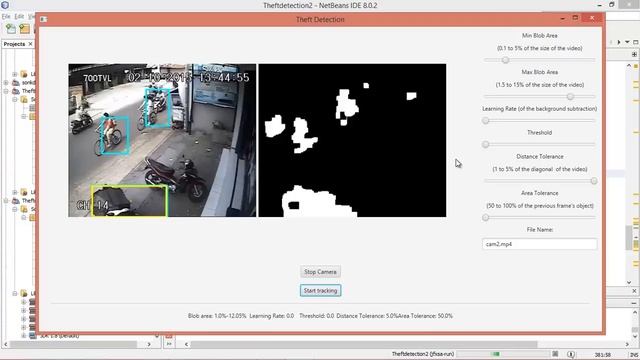Click the Start tracking button

tap(320, 291)
